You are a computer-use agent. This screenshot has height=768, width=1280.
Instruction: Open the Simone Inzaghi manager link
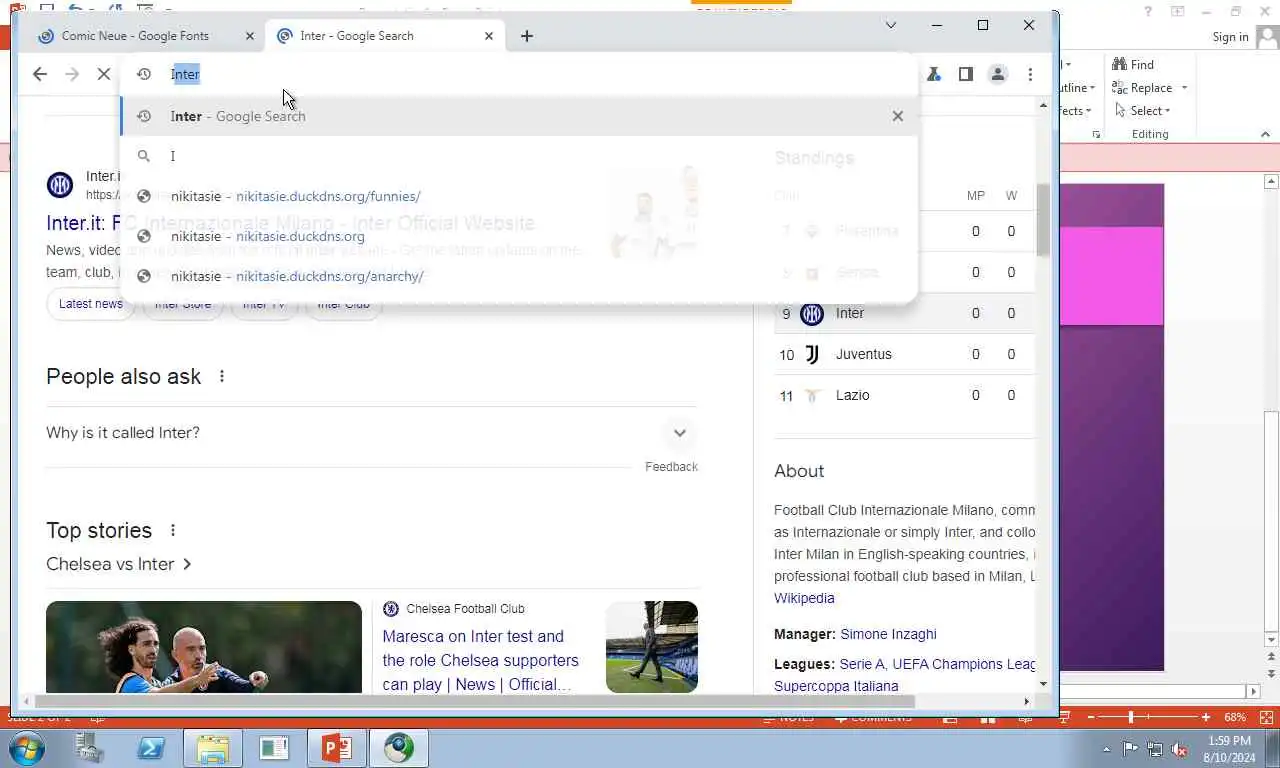[x=888, y=634]
